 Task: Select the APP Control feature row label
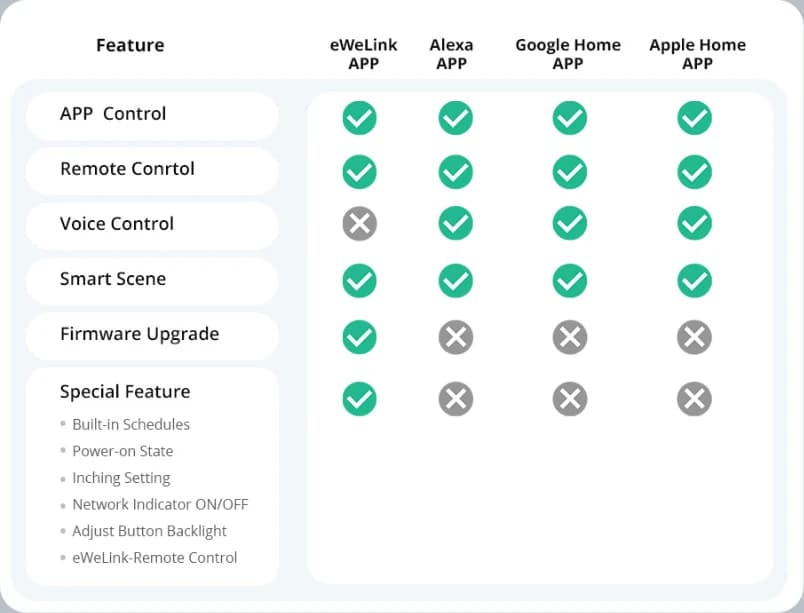(x=152, y=116)
